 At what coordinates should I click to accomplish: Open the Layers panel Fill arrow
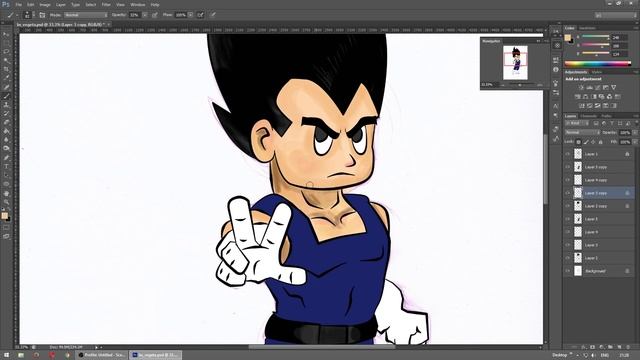[635, 142]
